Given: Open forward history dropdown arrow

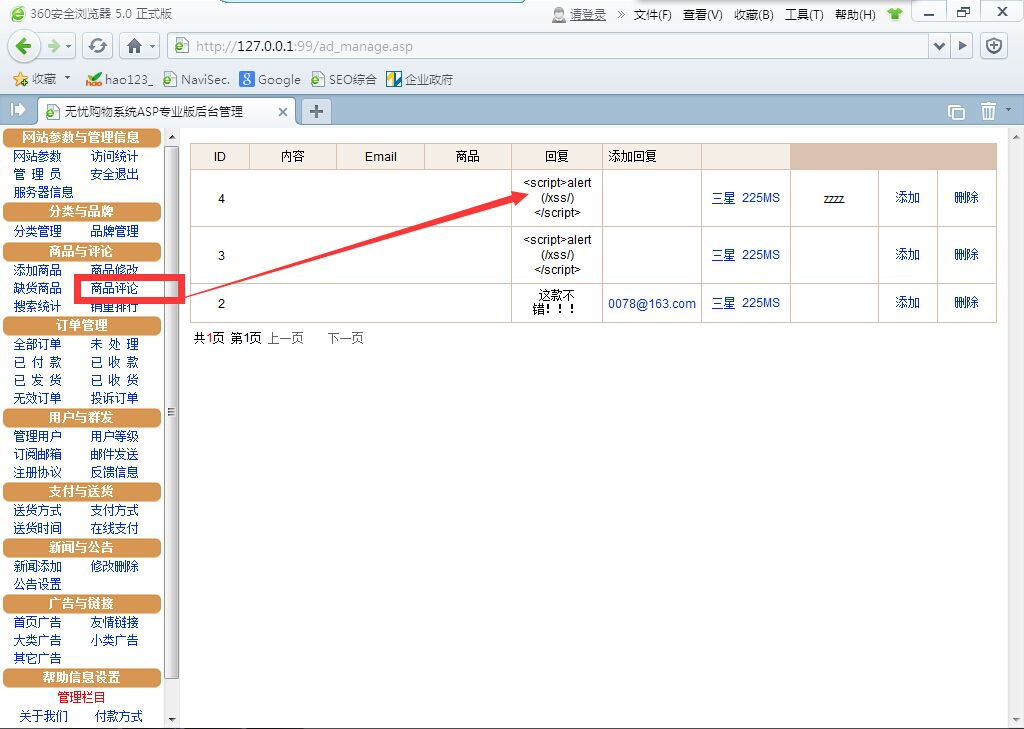Looking at the screenshot, I should (x=68, y=46).
